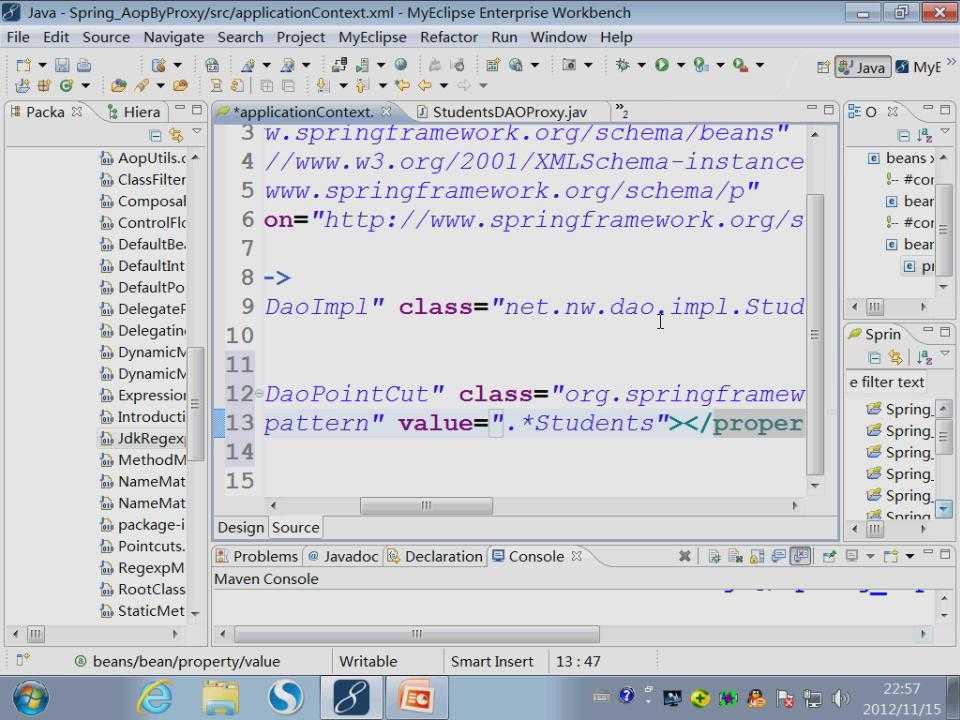Click the New Java Class green C icon
960x720 pixels.
coord(66,86)
